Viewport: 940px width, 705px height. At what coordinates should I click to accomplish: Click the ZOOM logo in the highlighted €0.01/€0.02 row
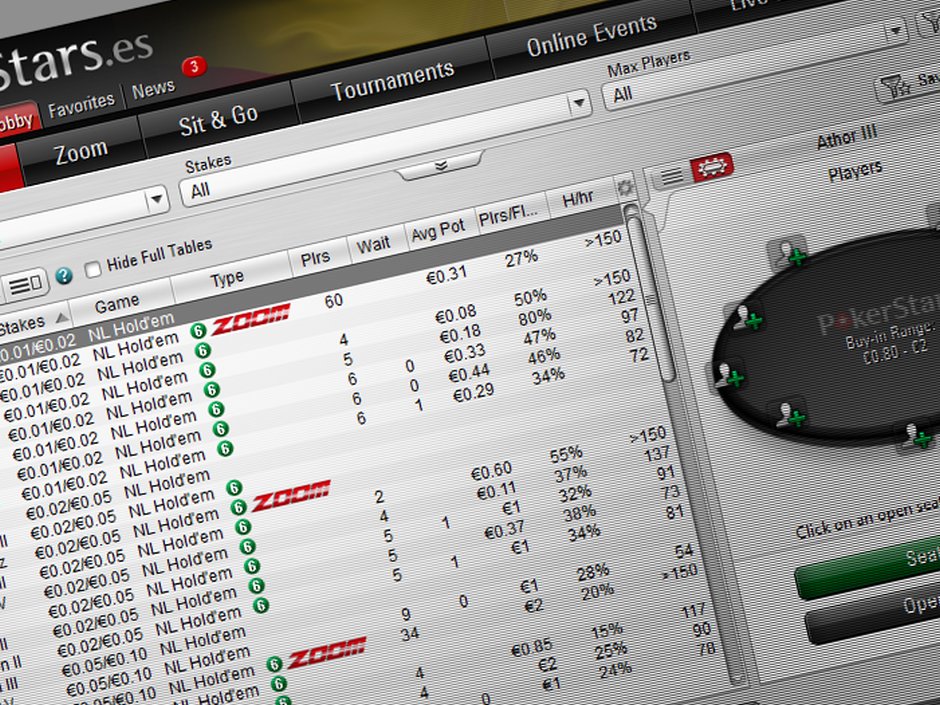point(251,318)
